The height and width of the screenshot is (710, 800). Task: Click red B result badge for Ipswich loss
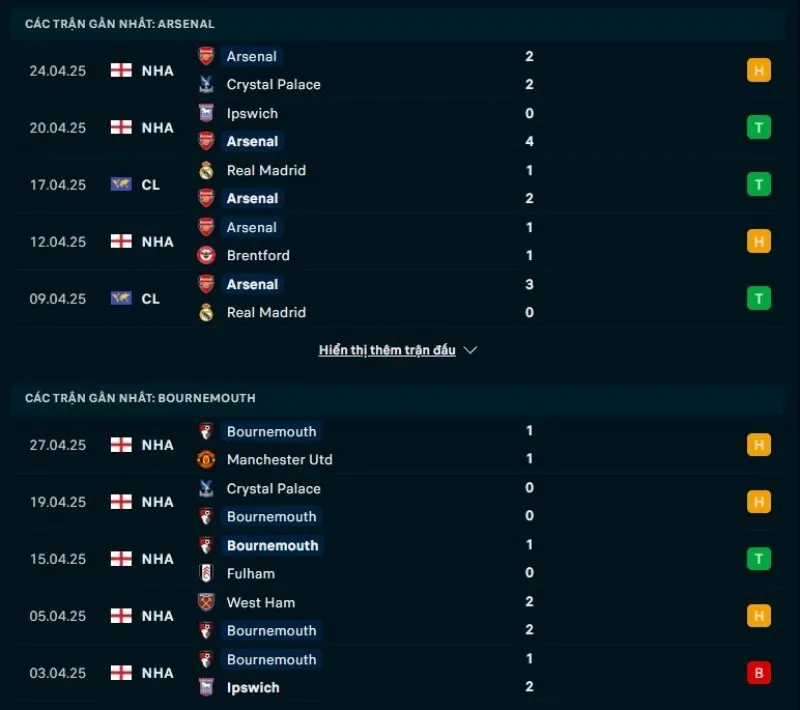pyautogui.click(x=758, y=673)
